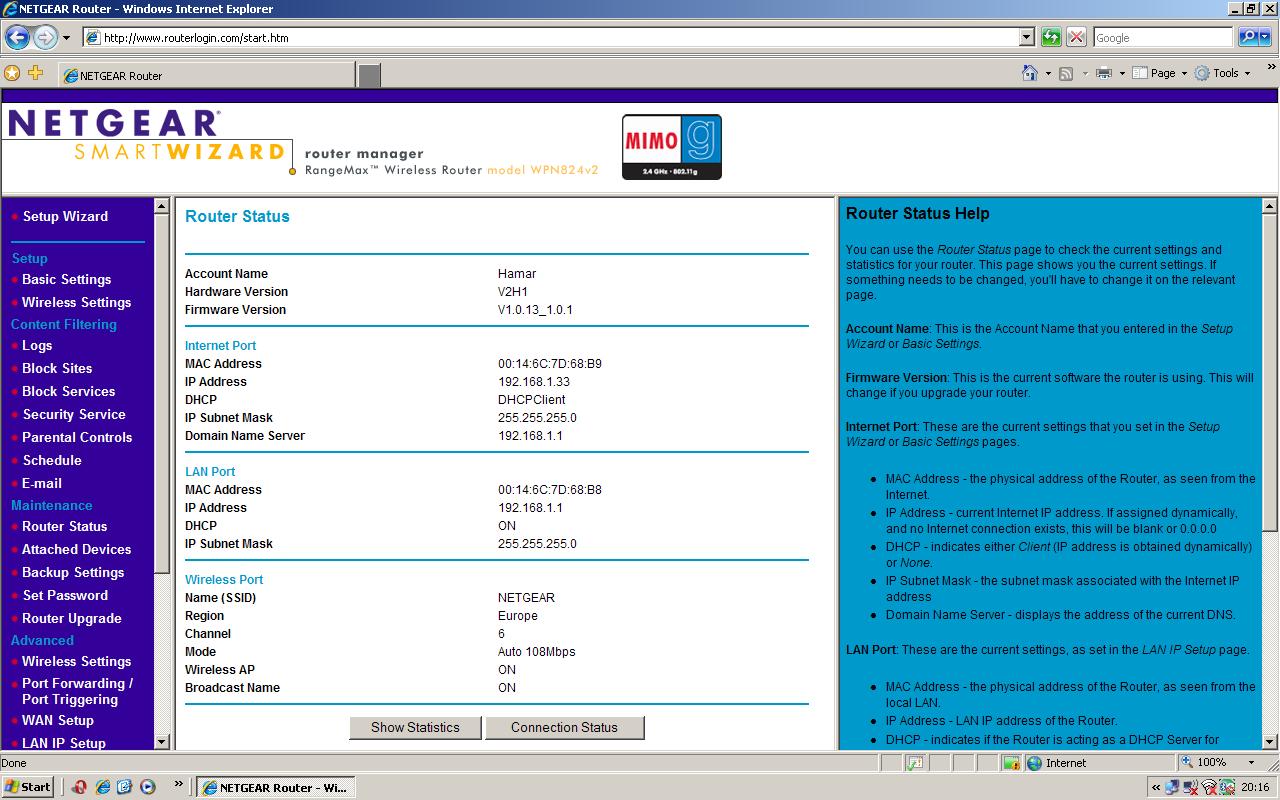Click the network connection tray icon
The width and height of the screenshot is (1280, 800).
click(1172, 787)
